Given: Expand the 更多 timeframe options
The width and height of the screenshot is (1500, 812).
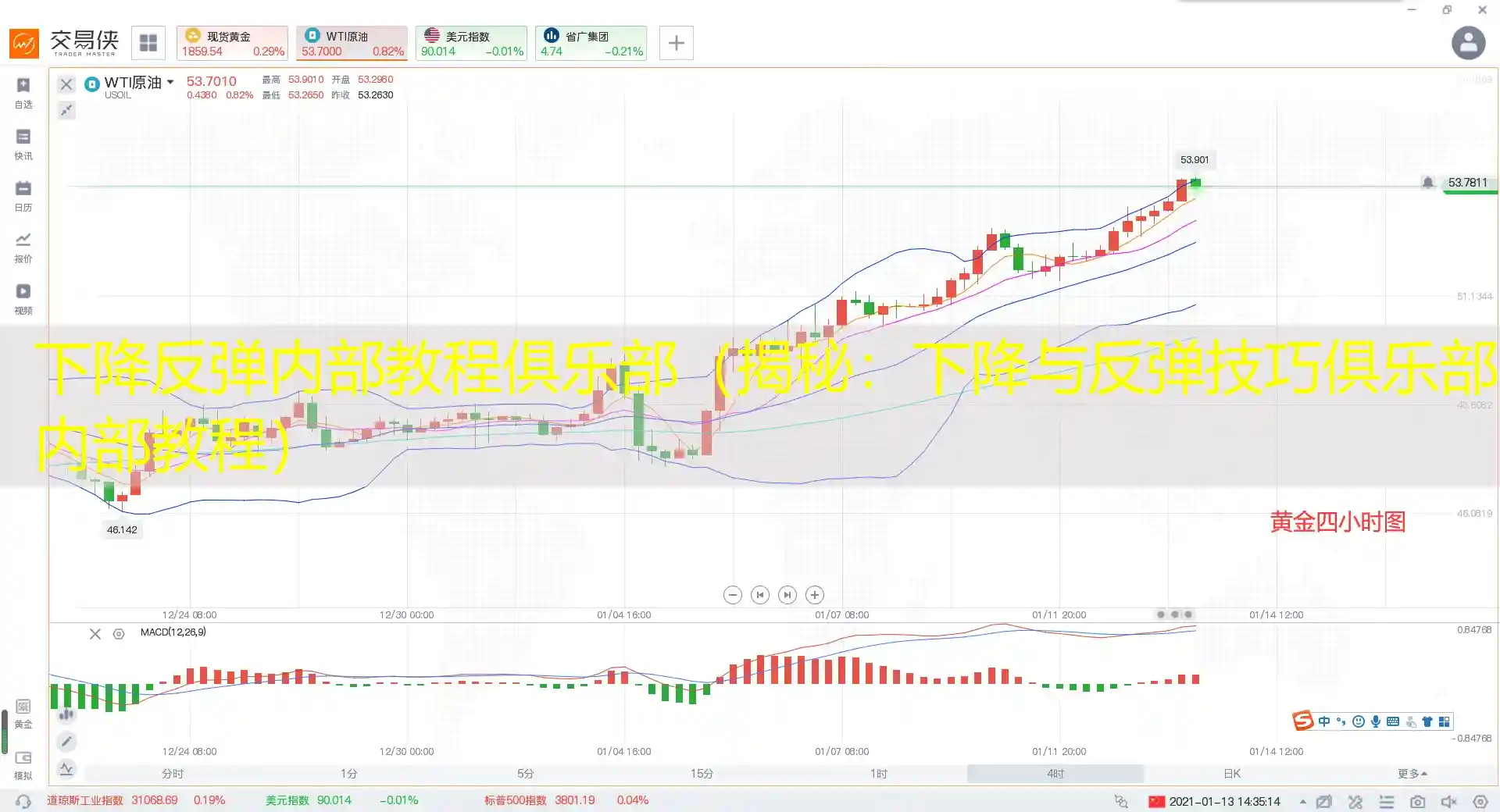Looking at the screenshot, I should pos(1412,774).
